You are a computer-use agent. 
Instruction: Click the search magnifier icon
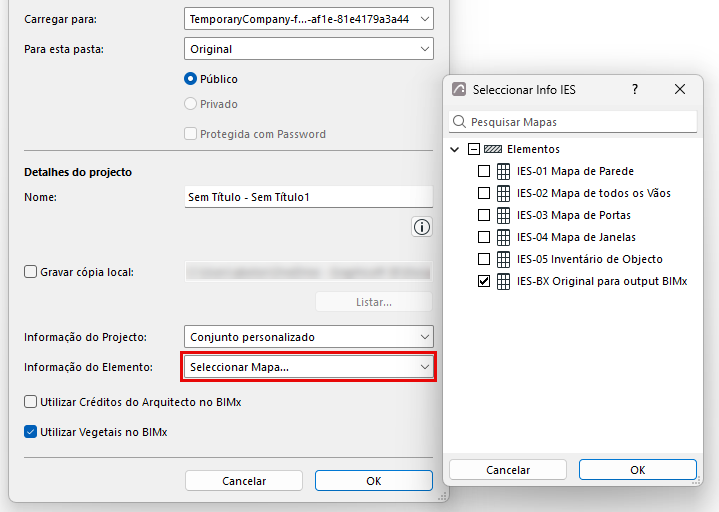459,122
